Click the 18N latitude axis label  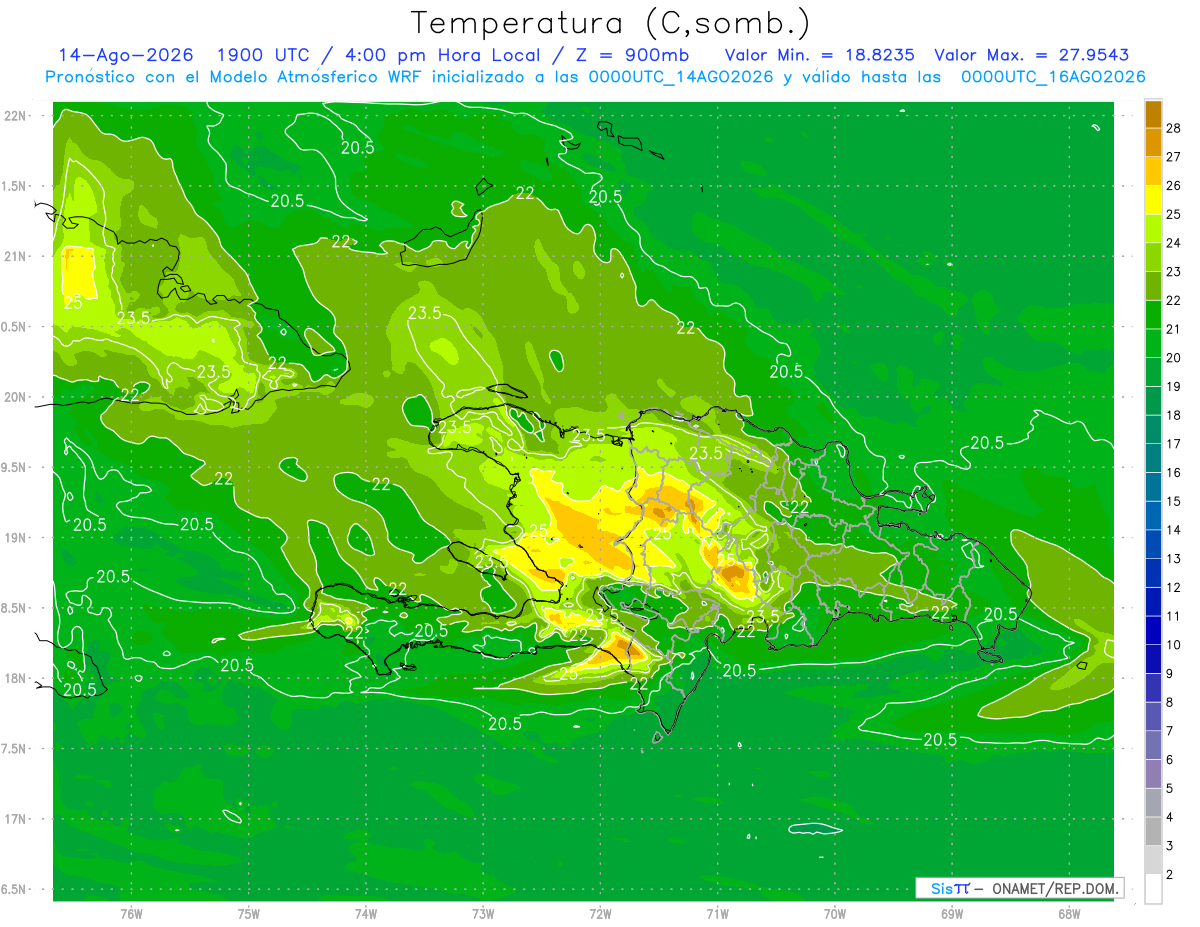click(15, 678)
